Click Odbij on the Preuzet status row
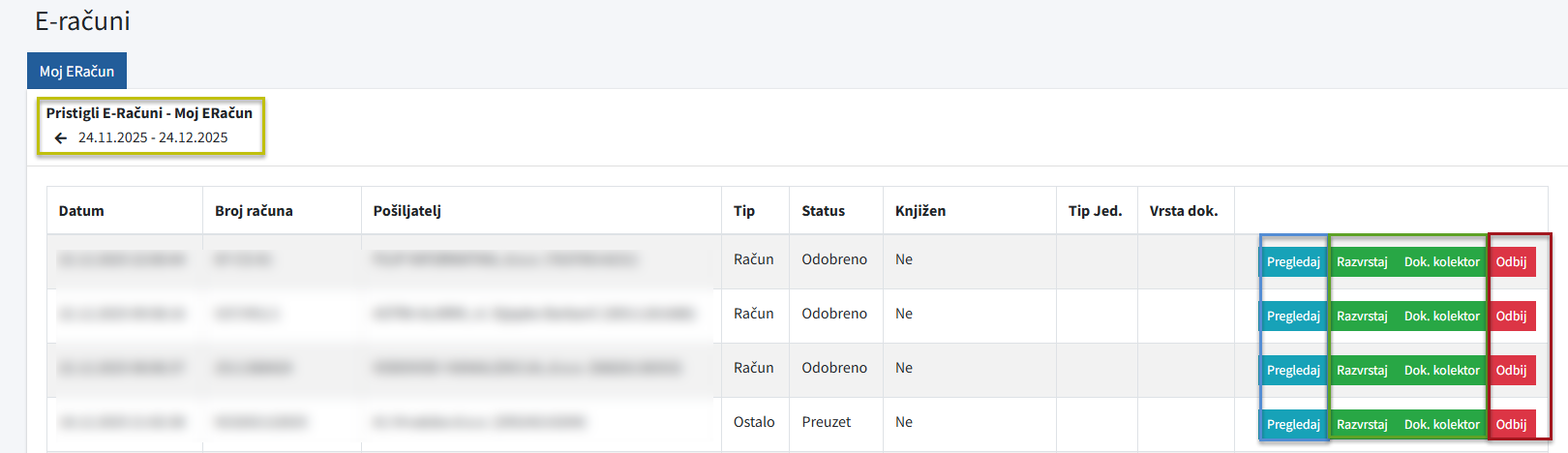This screenshot has height=453, width=1568. click(1511, 425)
